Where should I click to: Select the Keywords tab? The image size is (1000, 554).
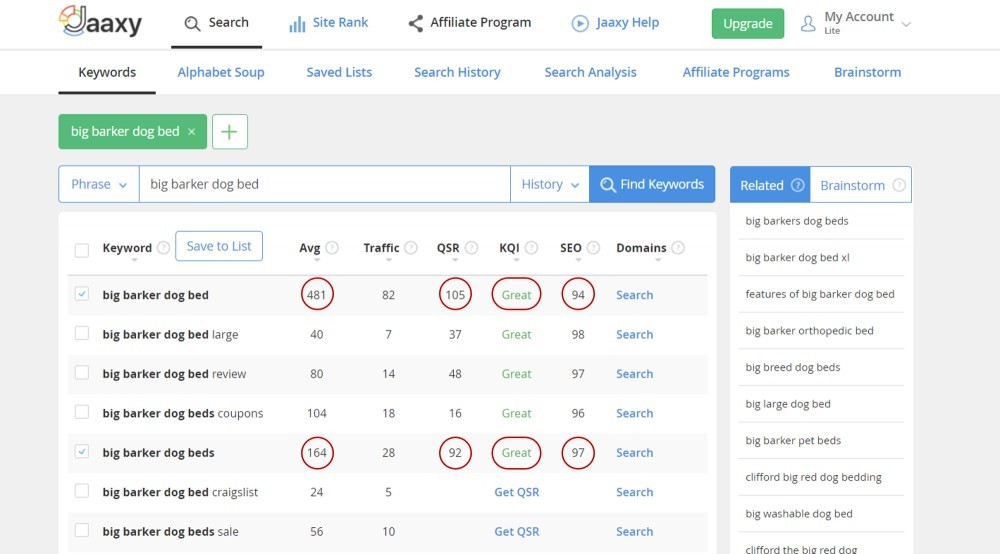coord(107,72)
